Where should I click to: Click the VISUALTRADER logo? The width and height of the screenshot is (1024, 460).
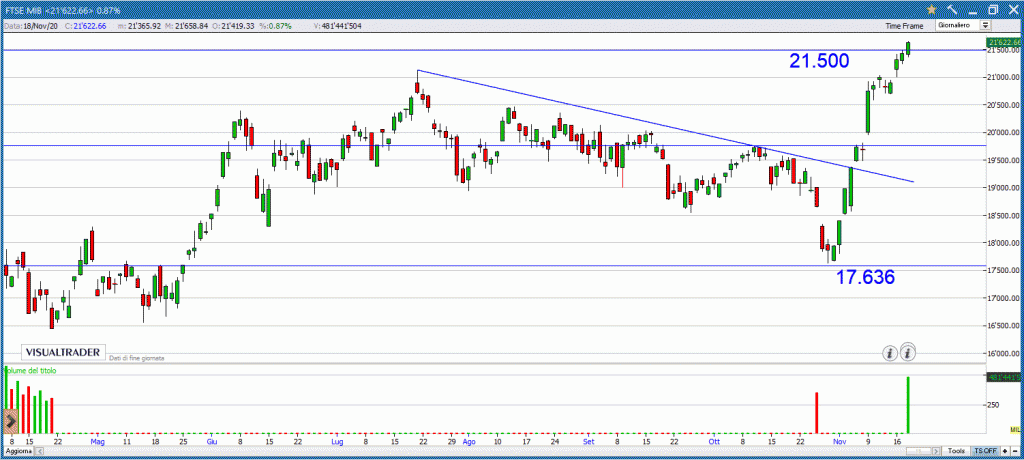[63, 352]
